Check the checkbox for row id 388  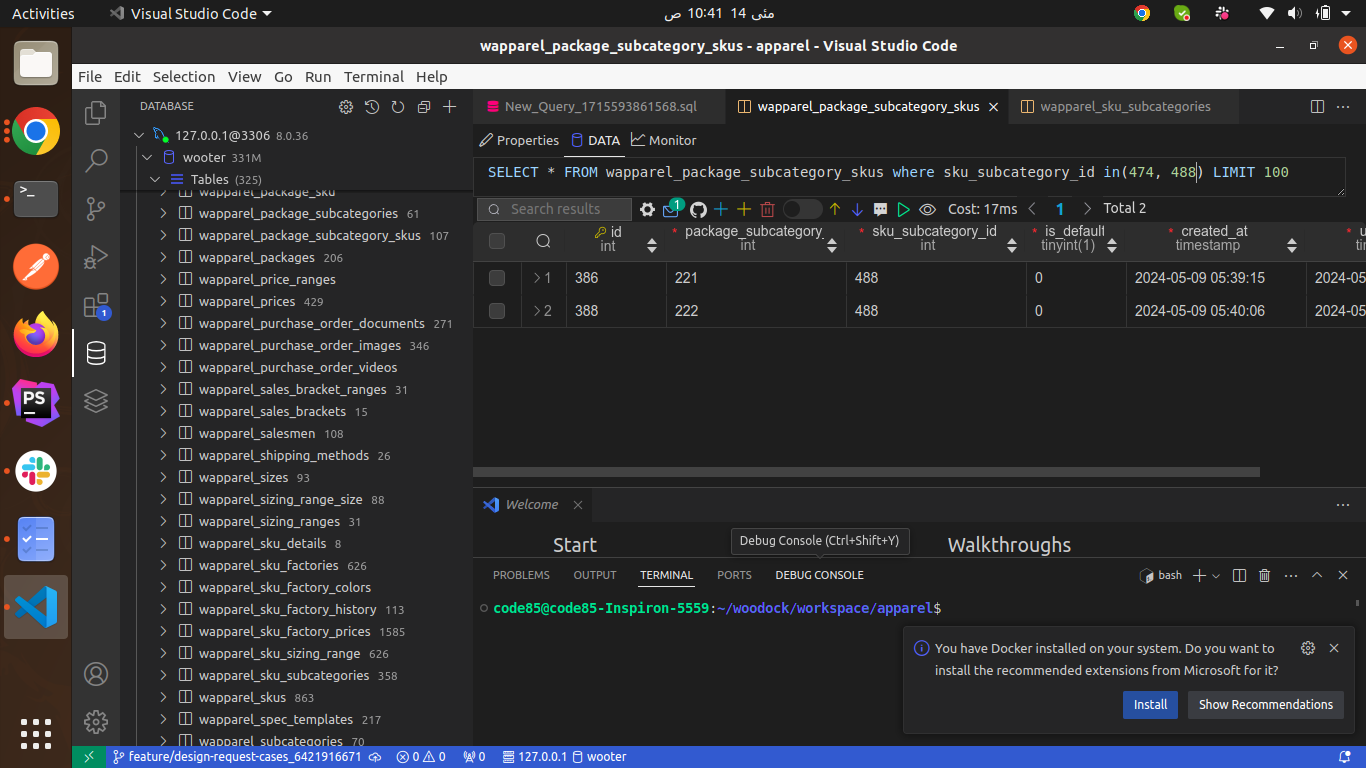(497, 311)
